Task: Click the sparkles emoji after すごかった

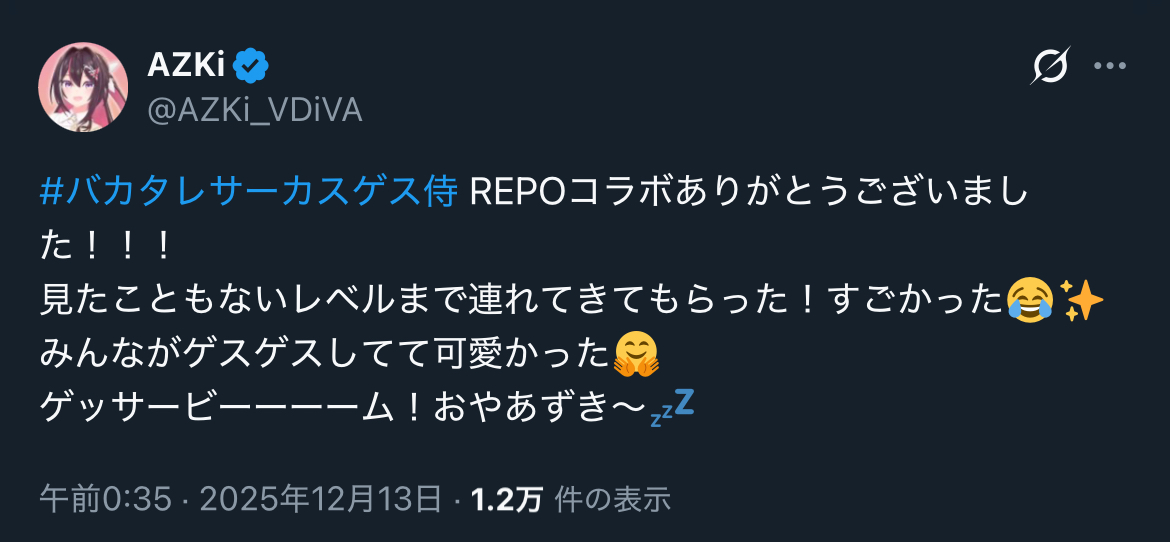Action: pyautogui.click(x=1081, y=300)
